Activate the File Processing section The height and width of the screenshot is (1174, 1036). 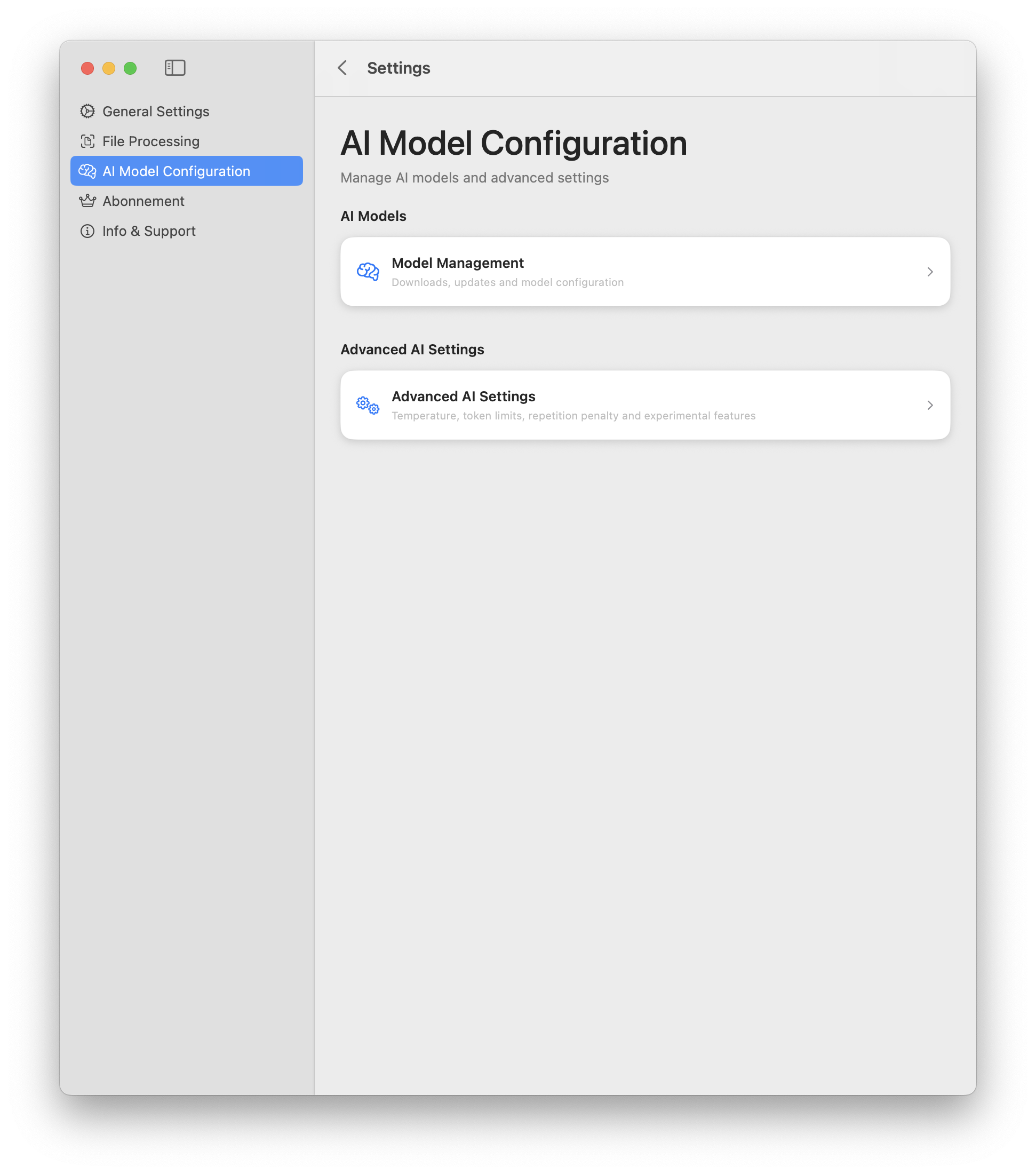[x=150, y=141]
